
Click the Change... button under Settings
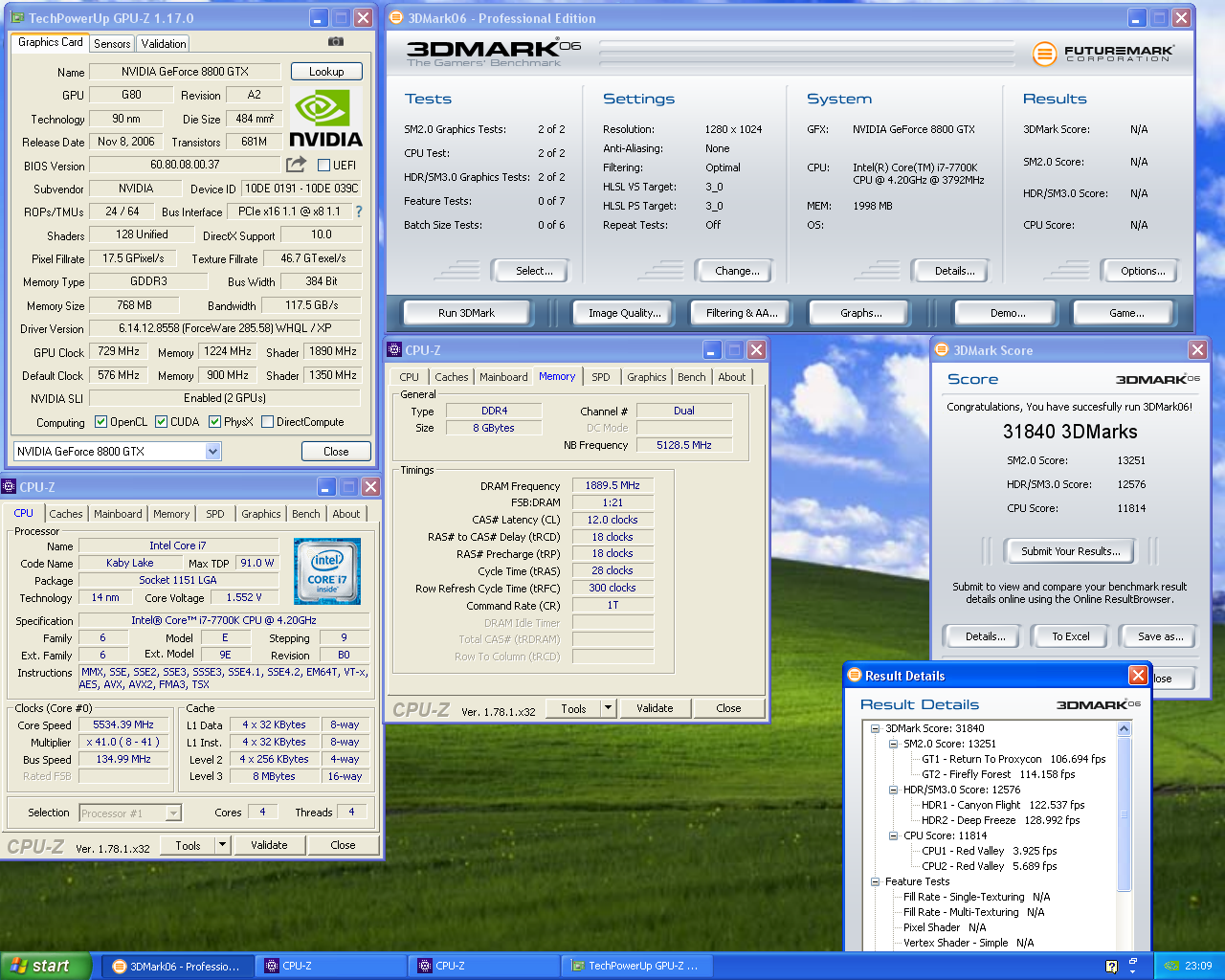click(737, 271)
